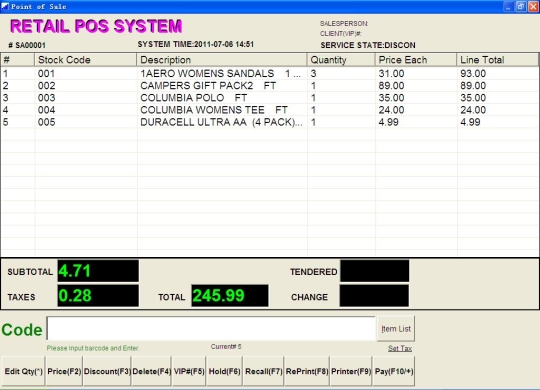Click the empty TENDERED display box

point(374,271)
